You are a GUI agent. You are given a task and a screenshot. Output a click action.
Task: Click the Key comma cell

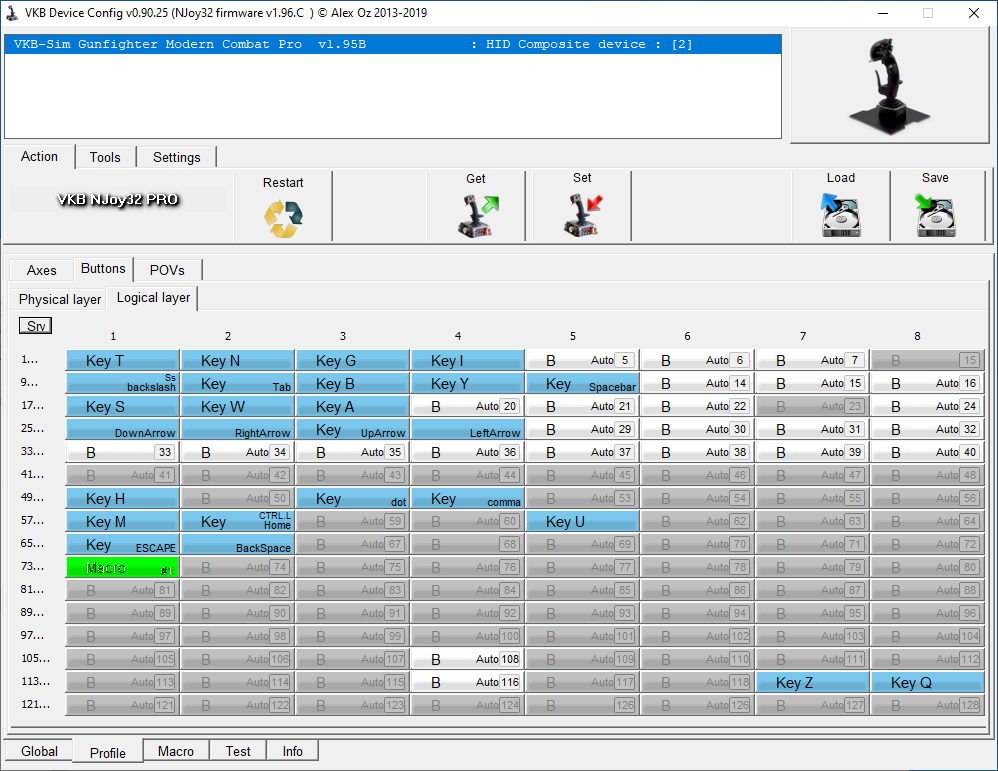coord(467,498)
